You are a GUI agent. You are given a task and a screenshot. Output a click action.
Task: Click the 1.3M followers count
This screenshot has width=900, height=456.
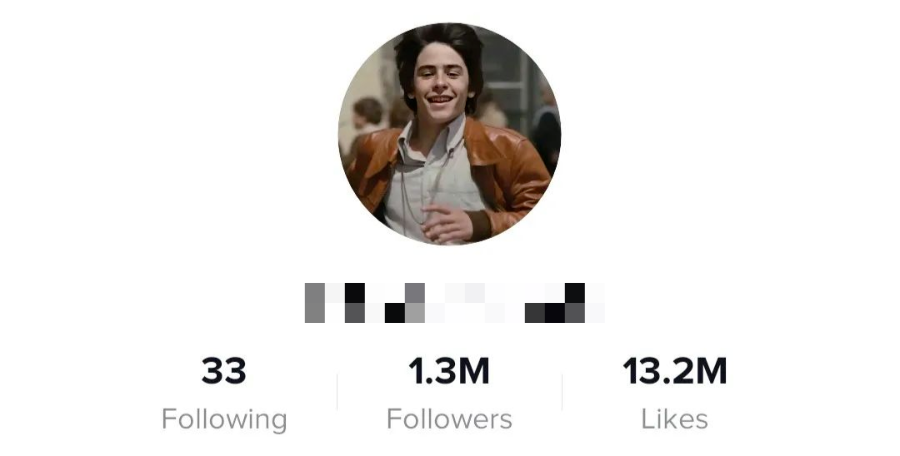pos(449,371)
